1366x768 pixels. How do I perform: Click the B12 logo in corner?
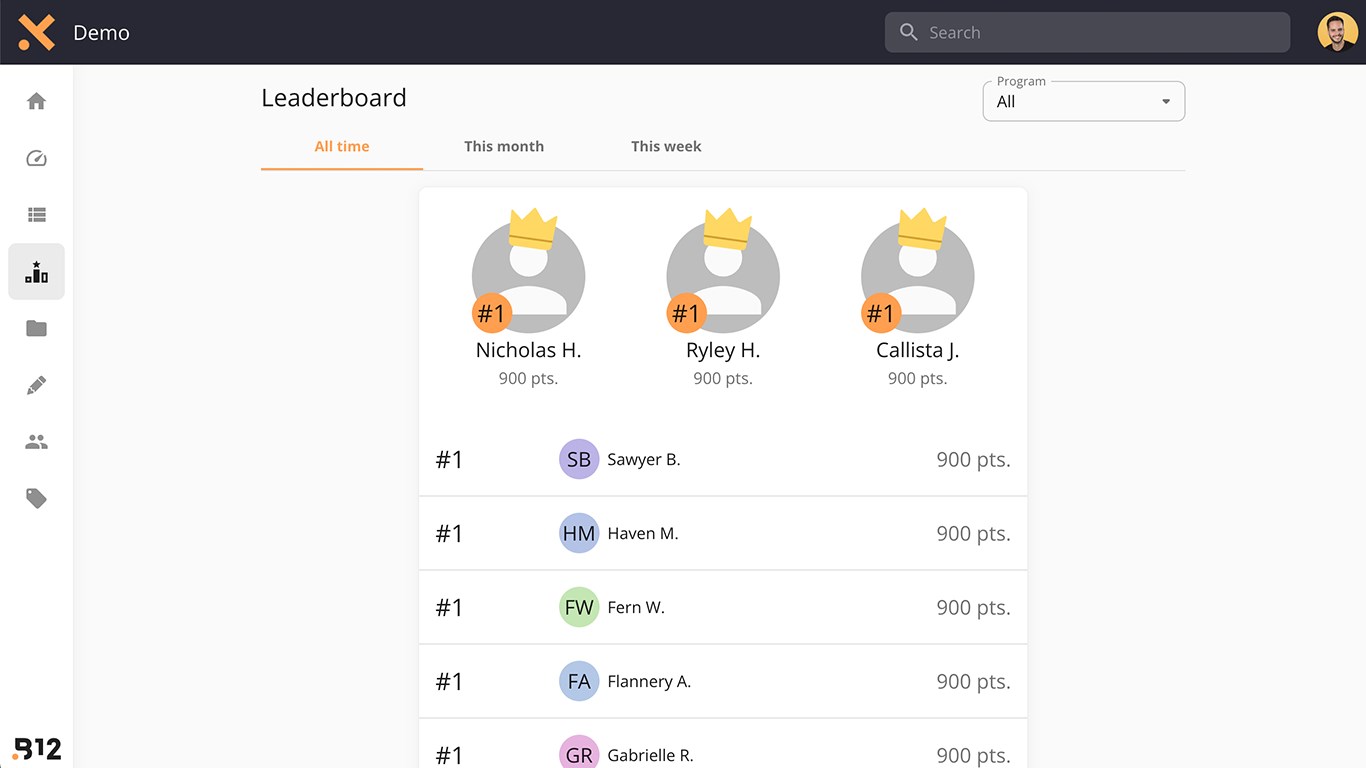point(37,748)
